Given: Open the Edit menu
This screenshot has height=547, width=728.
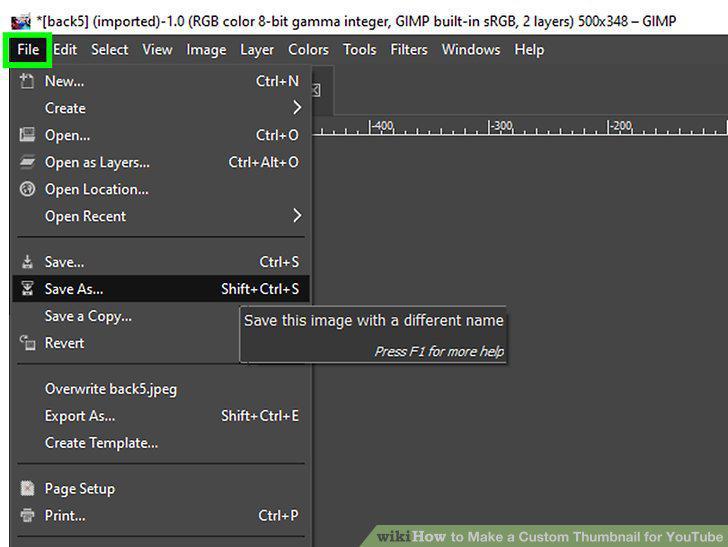Looking at the screenshot, I should coord(65,50).
